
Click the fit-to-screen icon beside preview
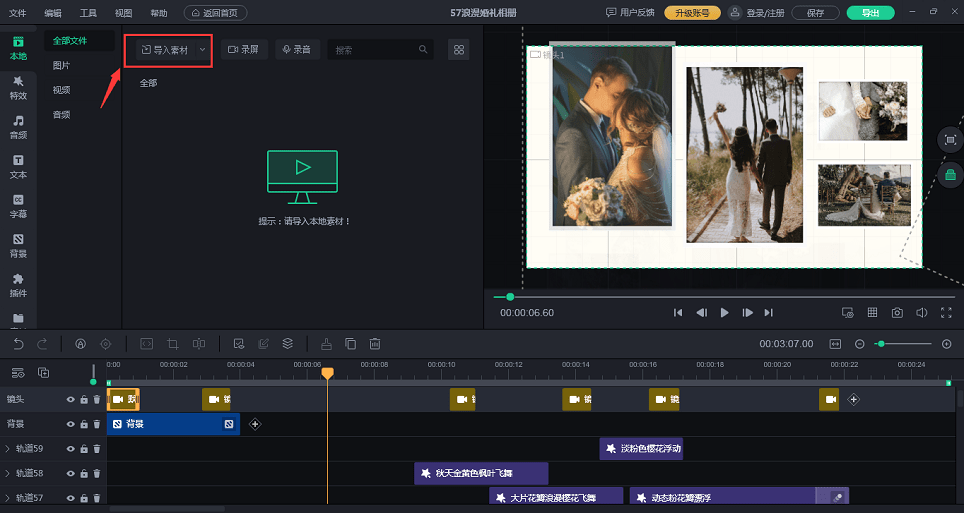(x=950, y=140)
